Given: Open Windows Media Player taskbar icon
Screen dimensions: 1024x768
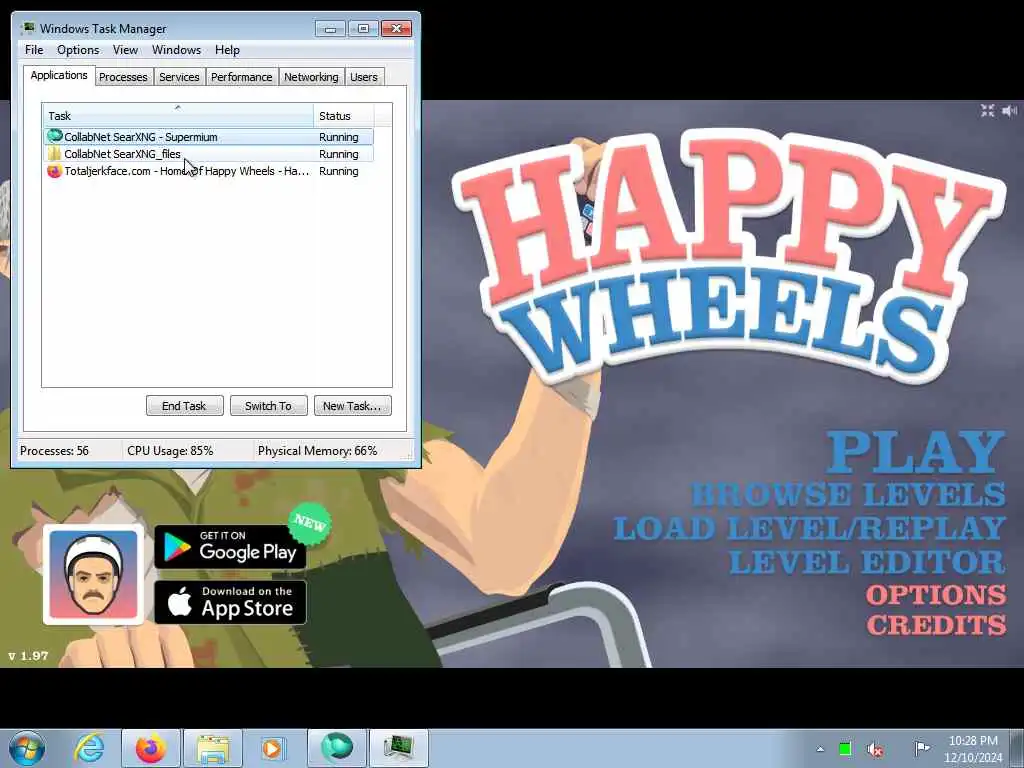Looking at the screenshot, I should click(273, 748).
